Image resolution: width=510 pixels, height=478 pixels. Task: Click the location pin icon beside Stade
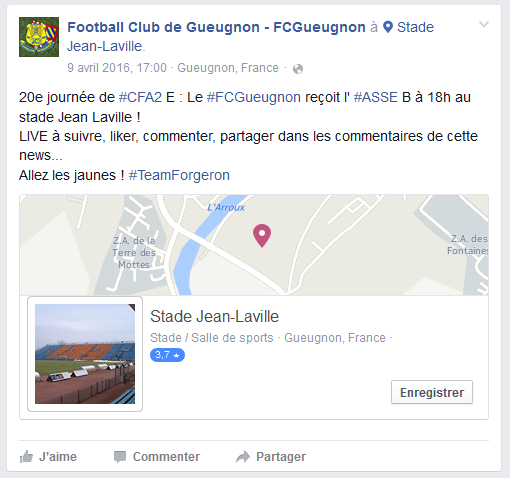[x=388, y=27]
